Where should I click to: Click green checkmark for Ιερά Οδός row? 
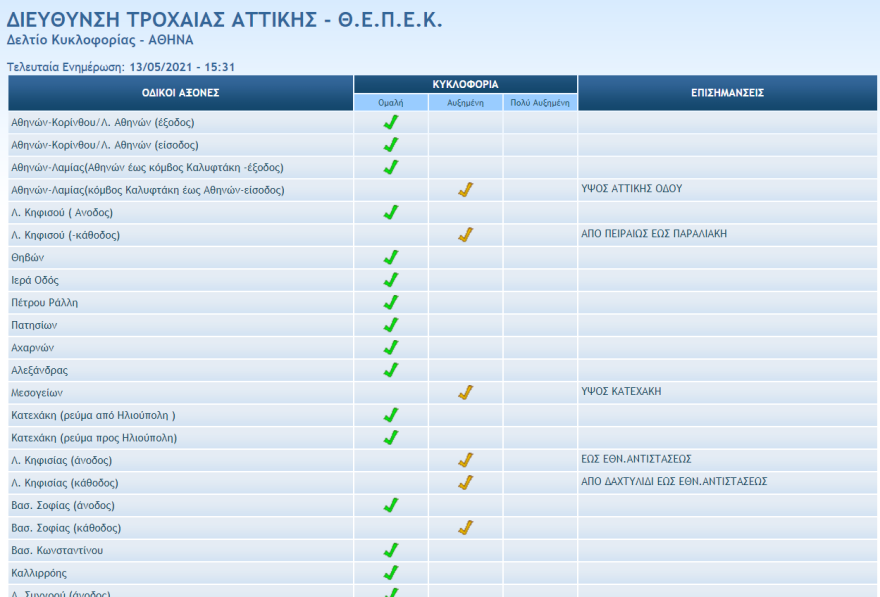pos(391,280)
